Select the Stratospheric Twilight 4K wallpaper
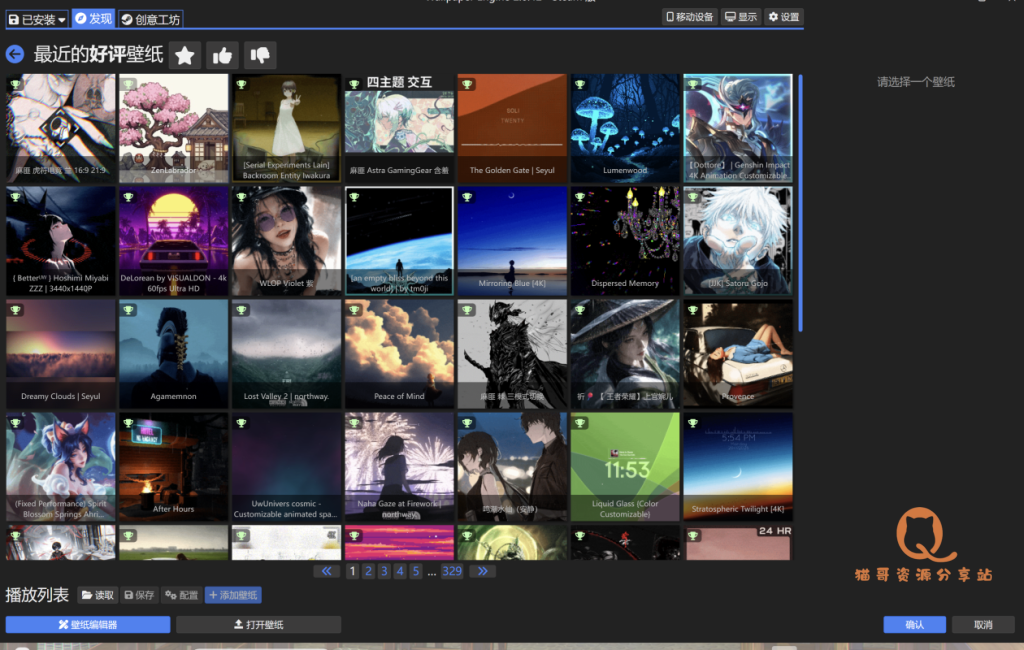Viewport: 1024px width, 650px height. click(738, 467)
